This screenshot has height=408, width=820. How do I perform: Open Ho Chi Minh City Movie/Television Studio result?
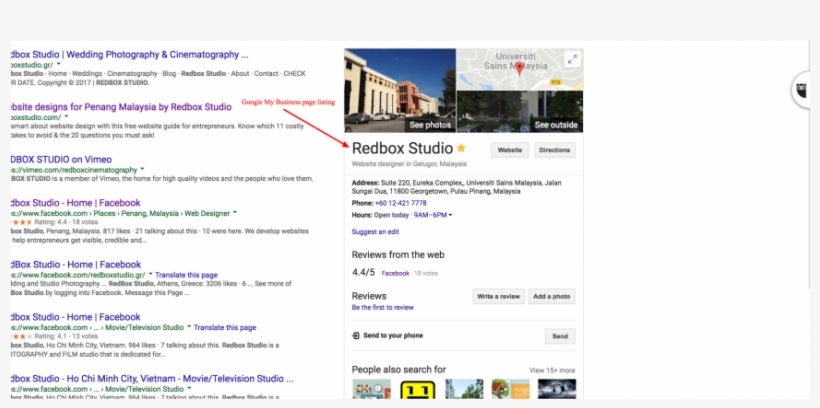(x=152, y=379)
